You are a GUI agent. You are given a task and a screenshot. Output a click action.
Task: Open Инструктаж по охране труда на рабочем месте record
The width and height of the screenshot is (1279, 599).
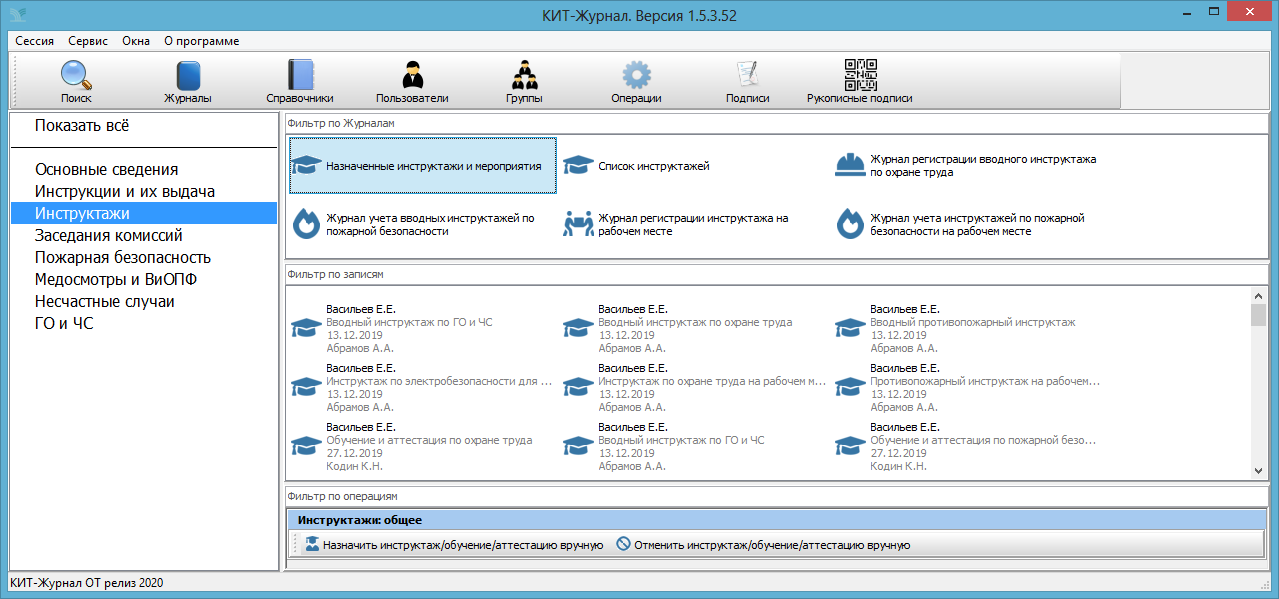pos(695,388)
